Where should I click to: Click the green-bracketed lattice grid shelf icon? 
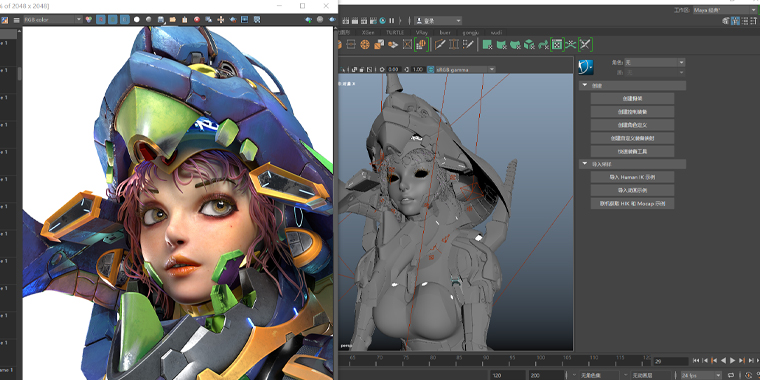pos(557,45)
